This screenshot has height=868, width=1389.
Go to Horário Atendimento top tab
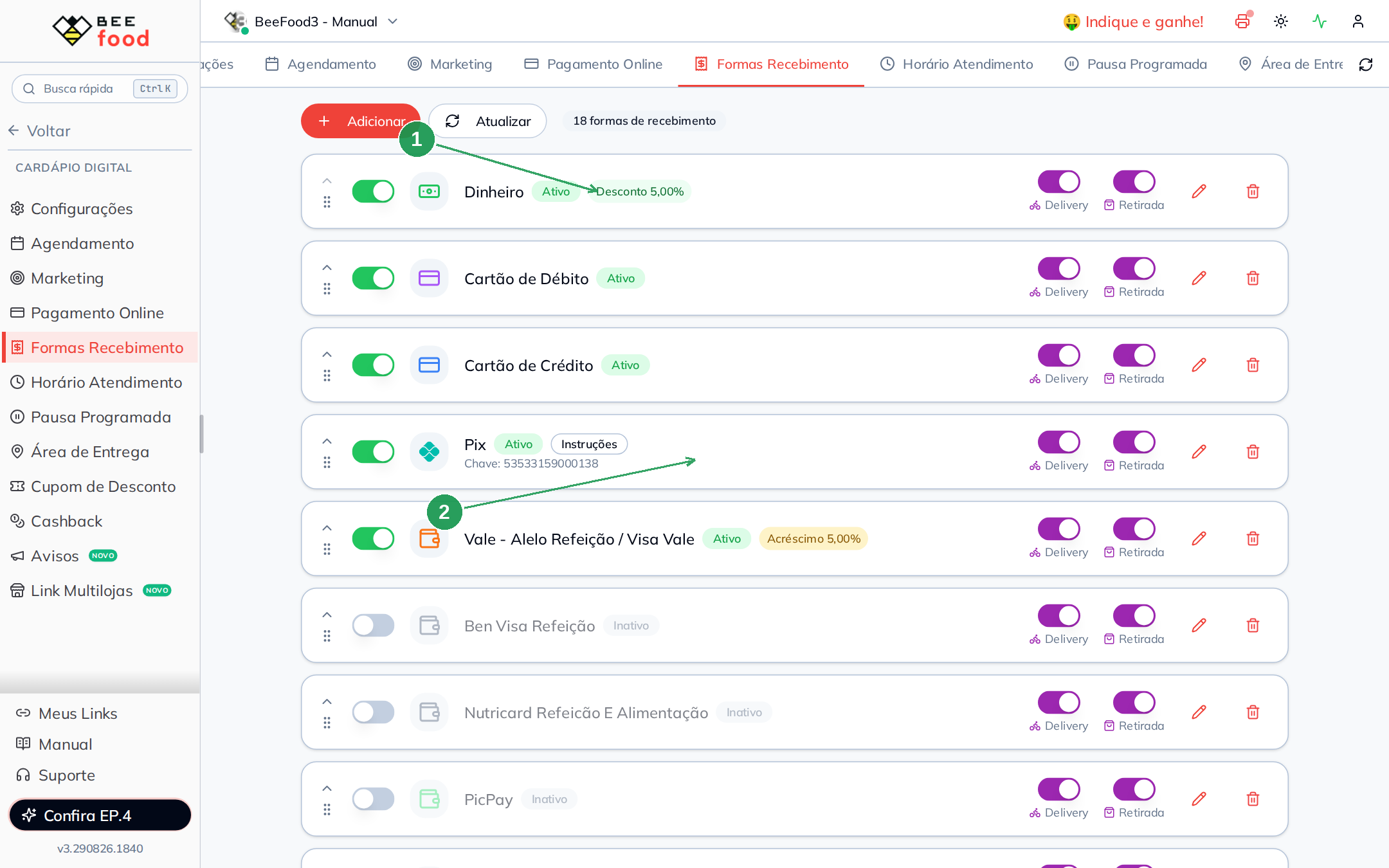point(957,64)
